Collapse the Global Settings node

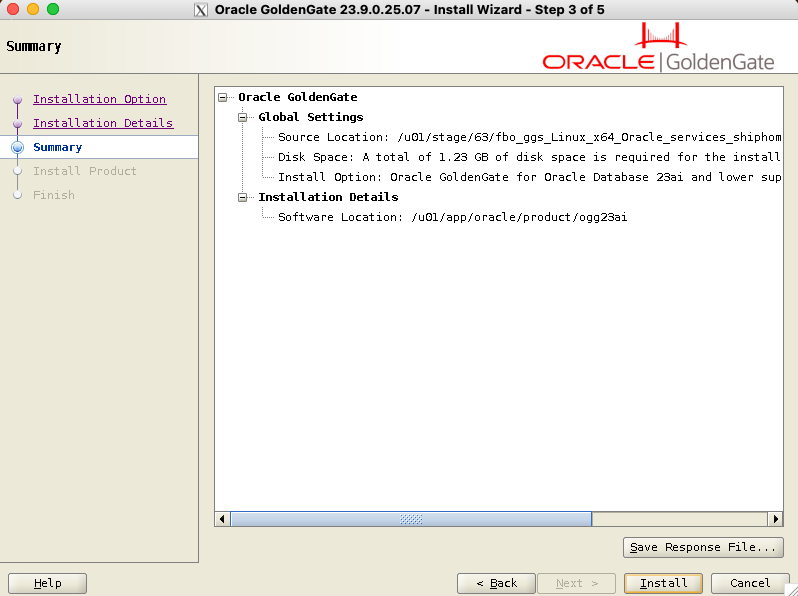[243, 117]
